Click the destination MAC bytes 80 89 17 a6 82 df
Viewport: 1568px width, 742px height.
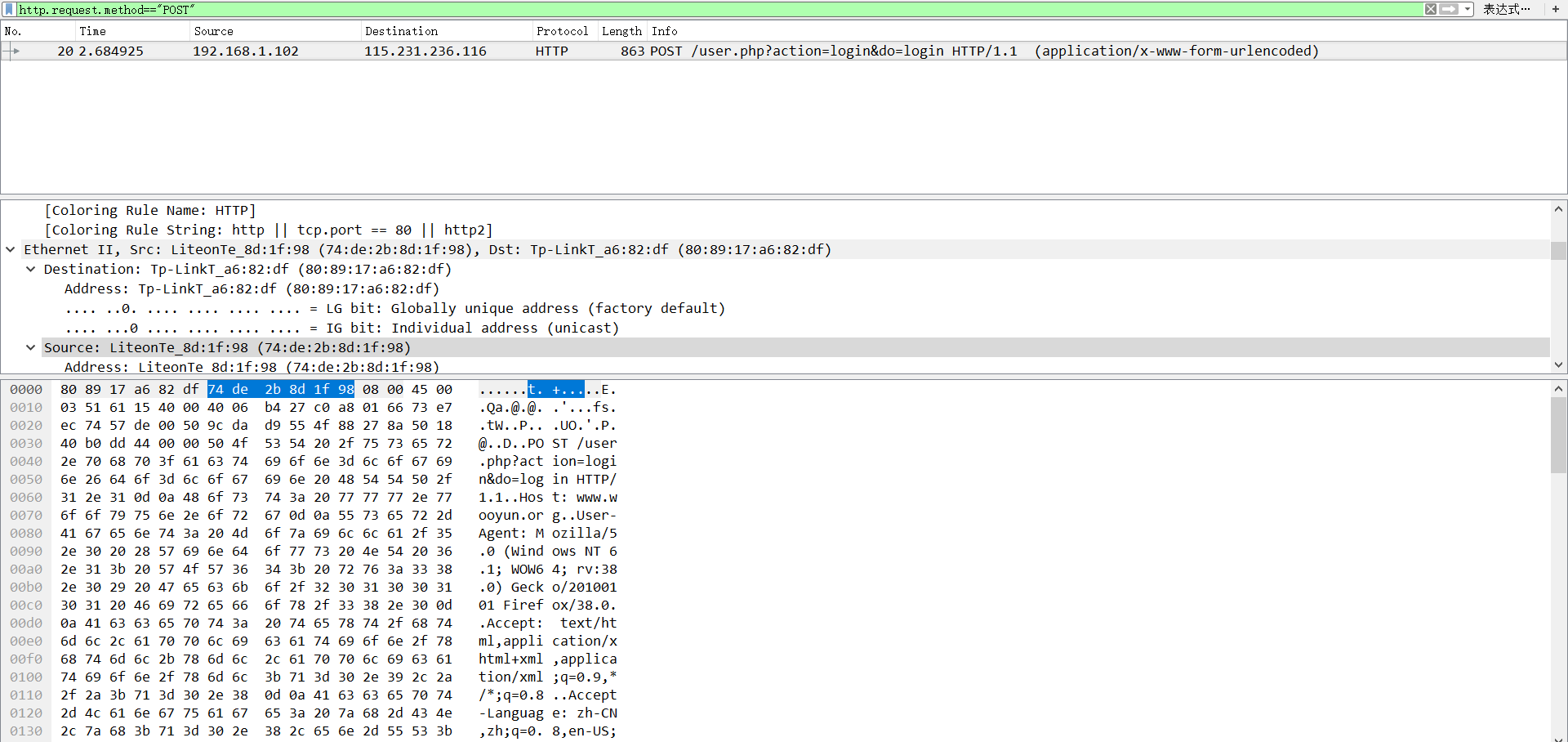pos(130,389)
